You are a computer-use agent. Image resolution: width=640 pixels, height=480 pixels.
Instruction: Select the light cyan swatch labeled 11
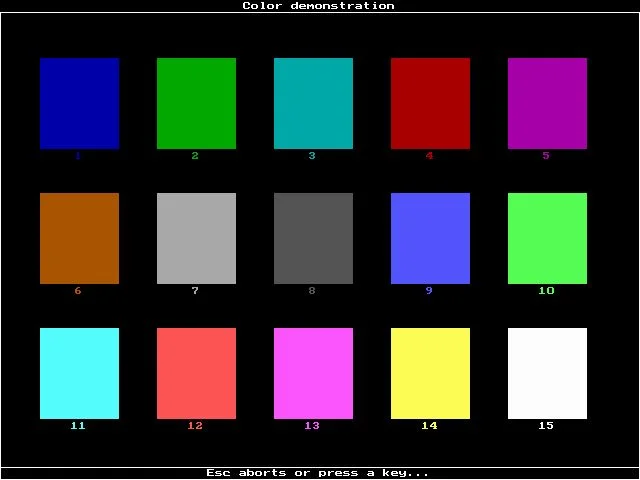click(x=80, y=373)
